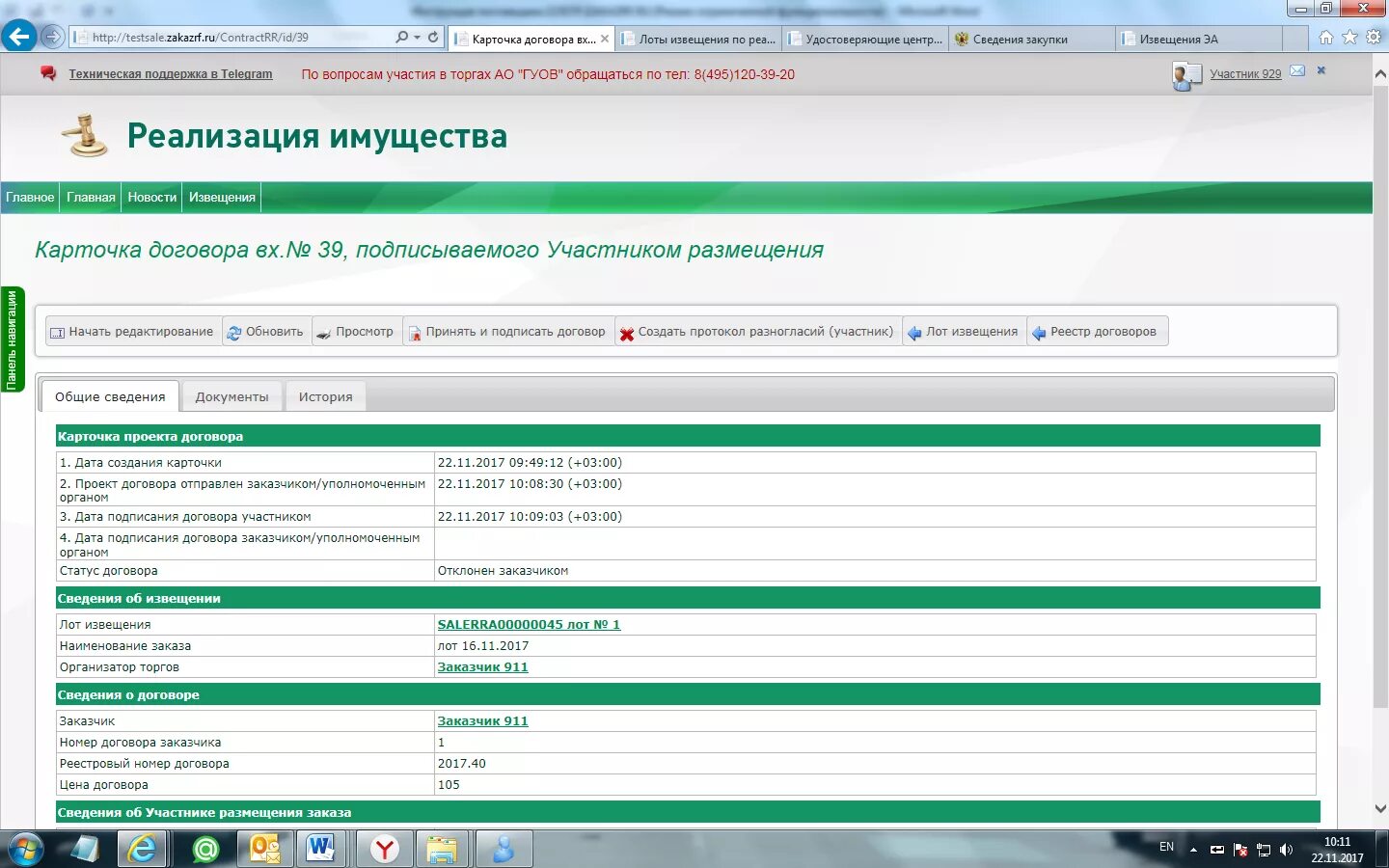Open the browser home icon
The width and height of the screenshot is (1389, 868).
coord(1326,38)
